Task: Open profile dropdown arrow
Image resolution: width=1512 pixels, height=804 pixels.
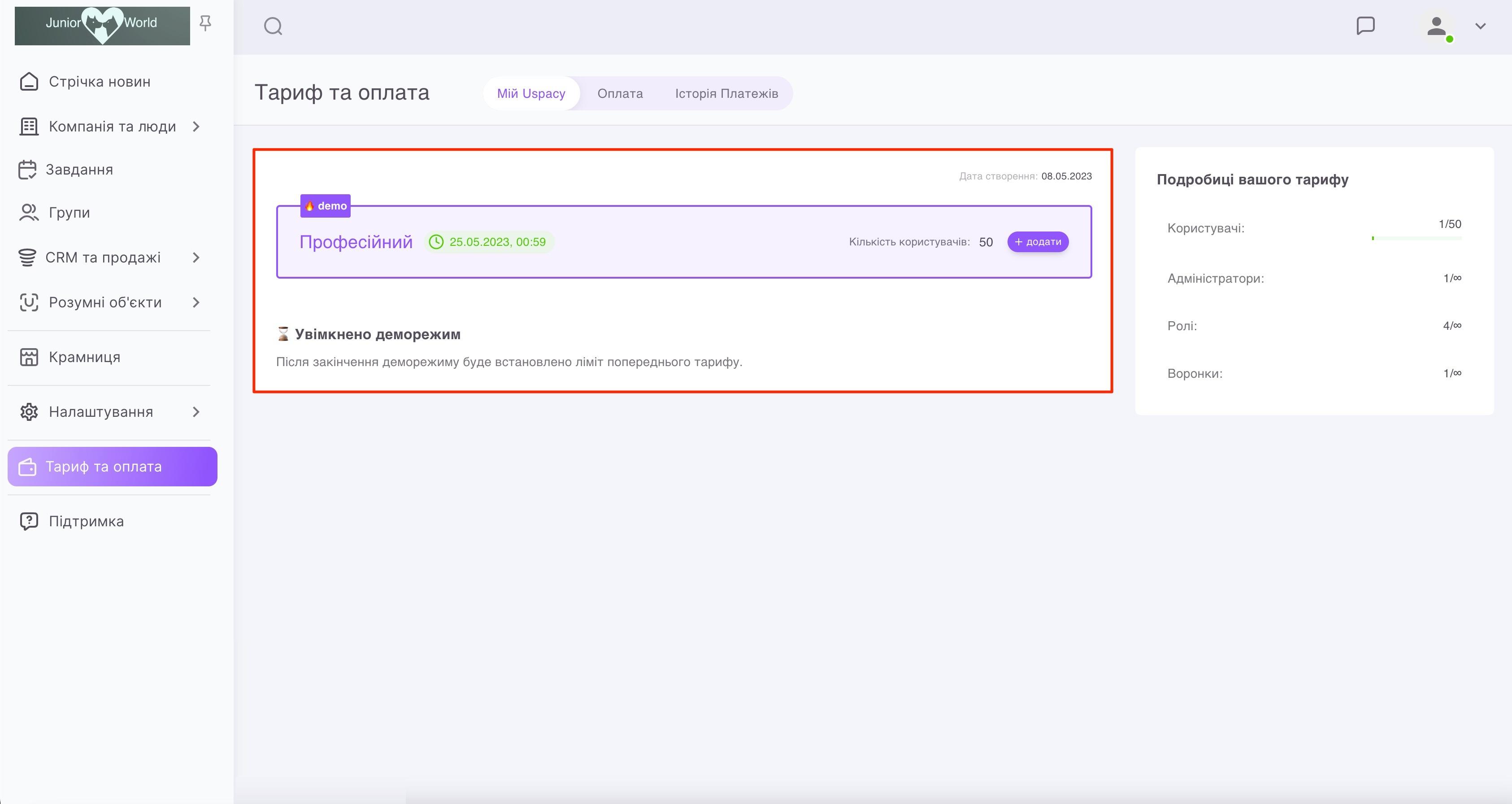Action: [x=1480, y=26]
